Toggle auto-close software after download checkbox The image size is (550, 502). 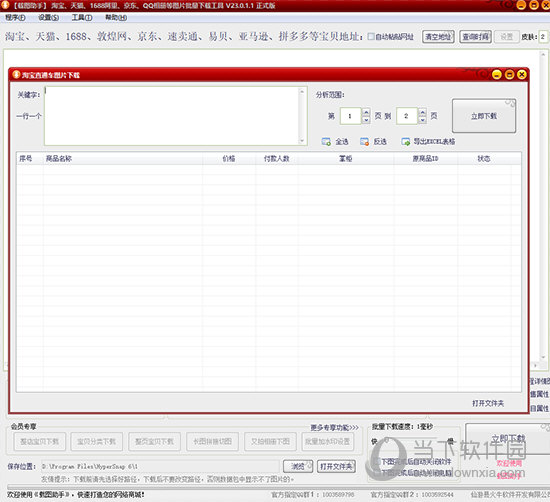pyautogui.click(x=377, y=462)
